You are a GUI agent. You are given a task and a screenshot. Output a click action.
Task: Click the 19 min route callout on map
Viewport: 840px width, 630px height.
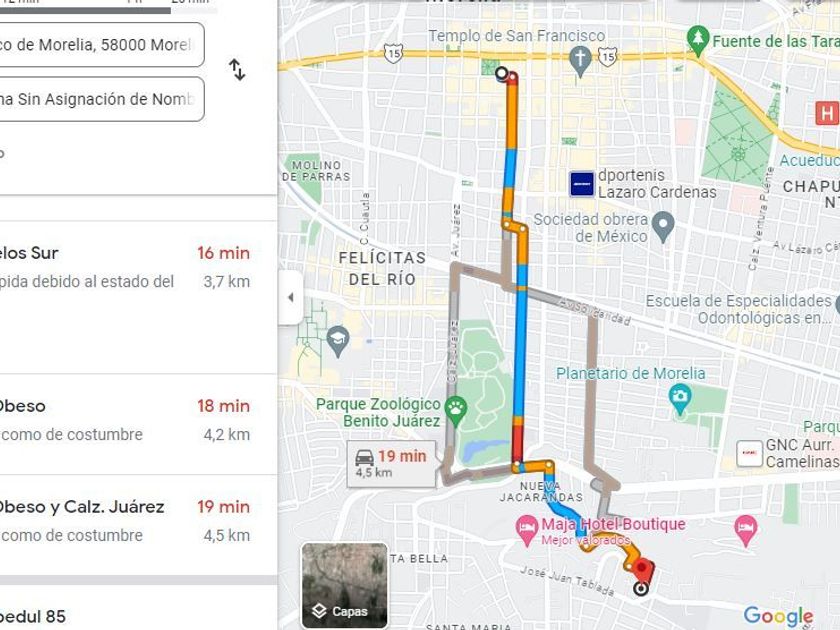(x=392, y=464)
